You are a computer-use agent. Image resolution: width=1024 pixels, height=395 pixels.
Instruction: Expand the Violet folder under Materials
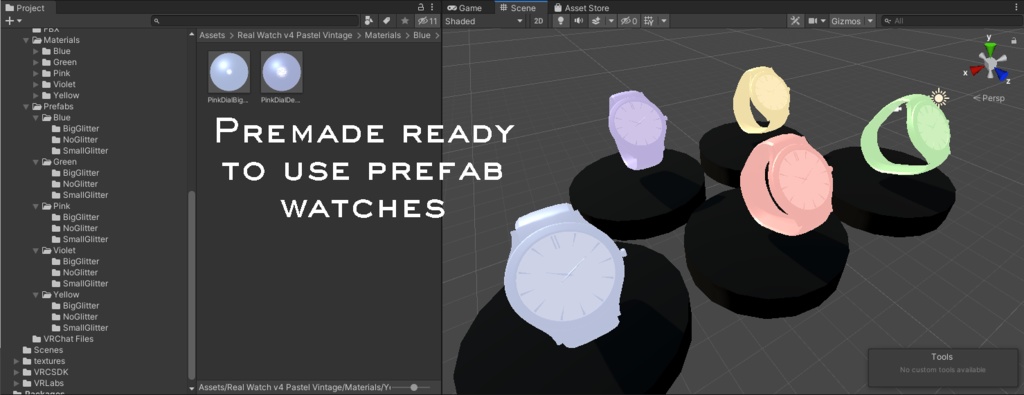36,84
